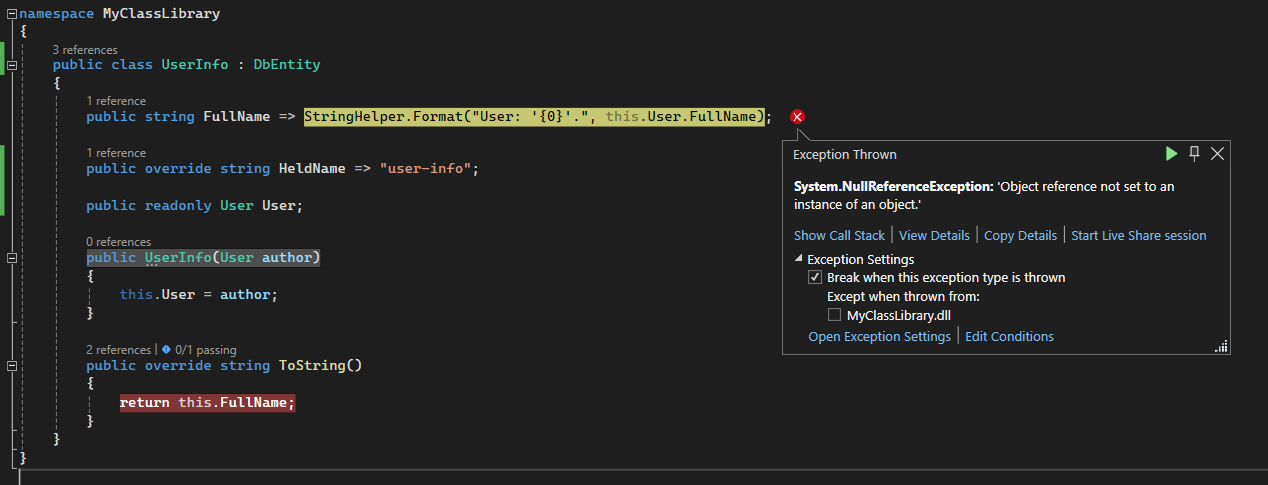Screen dimensions: 1268x485
Task: Collapse the ToString method outline
Action: 12,366
